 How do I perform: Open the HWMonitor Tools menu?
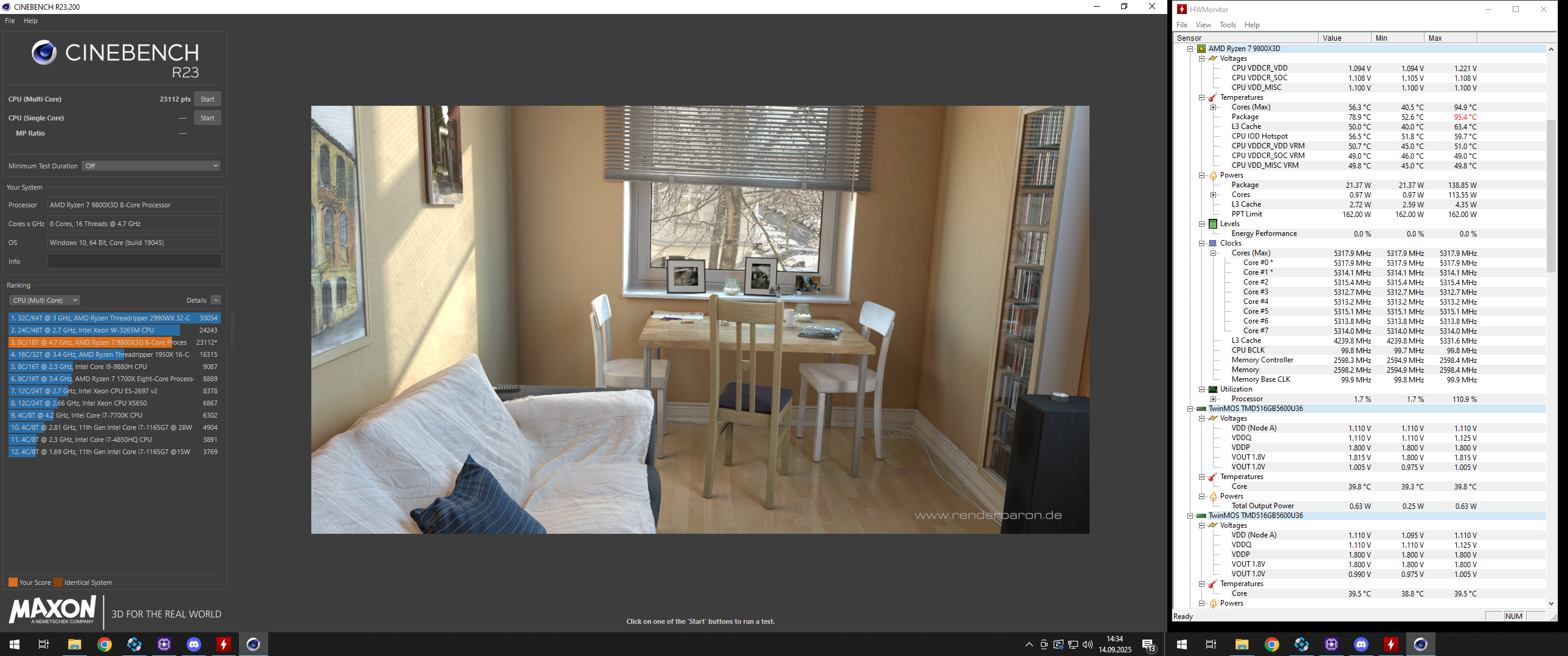click(1228, 25)
